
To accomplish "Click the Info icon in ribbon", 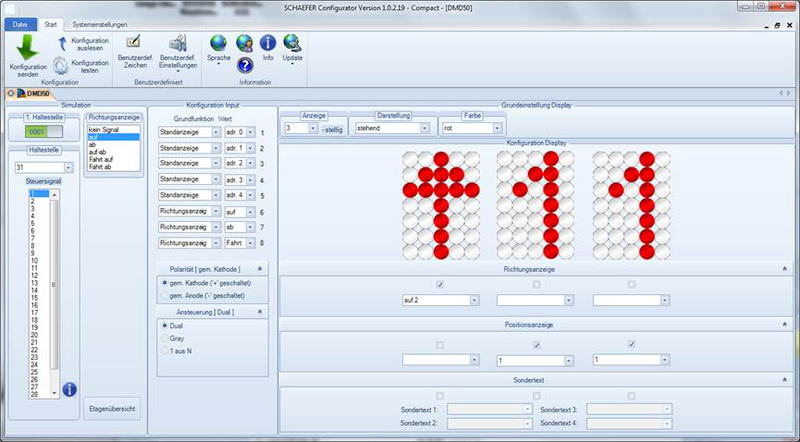I will click(x=268, y=43).
